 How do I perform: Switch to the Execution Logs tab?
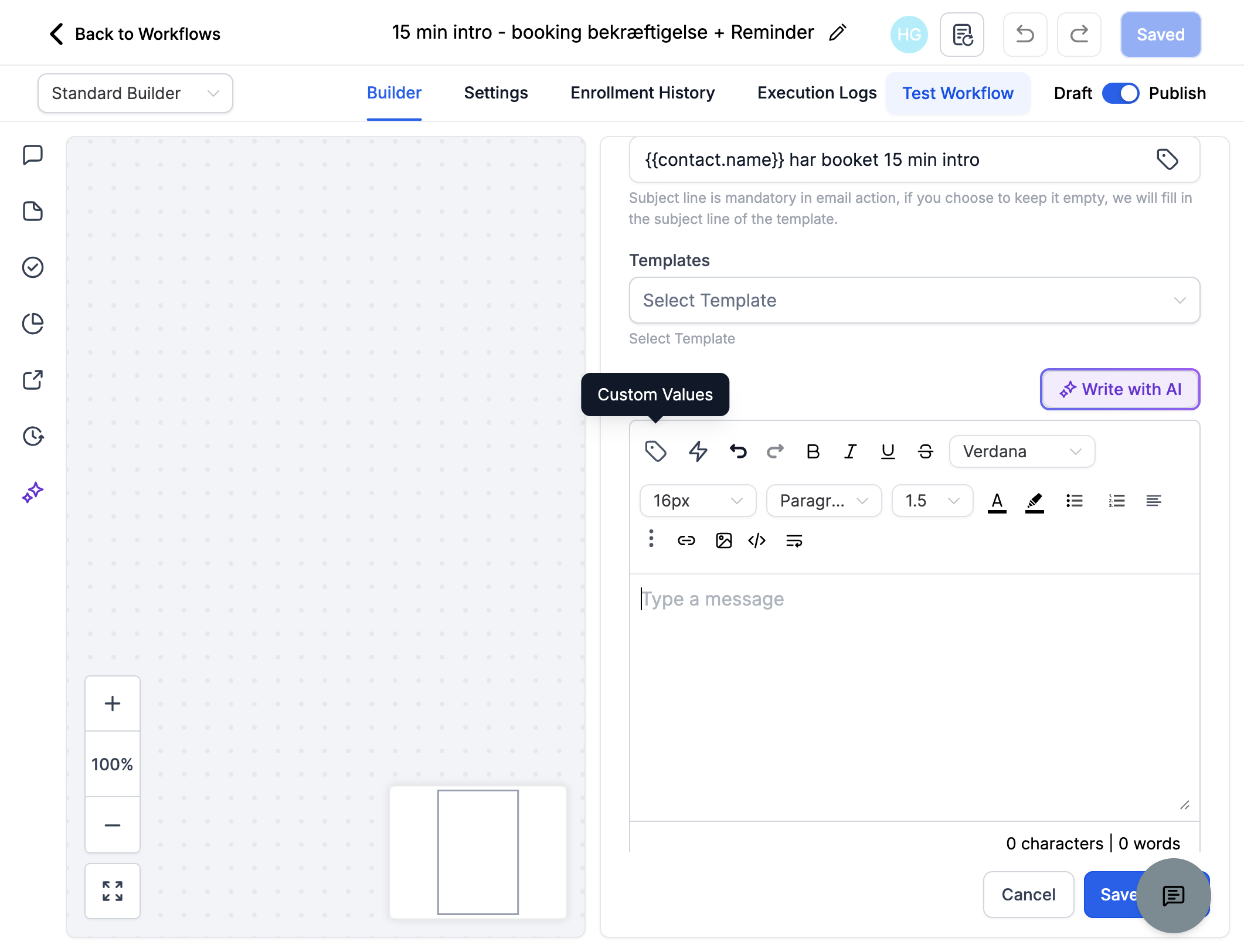tap(817, 93)
